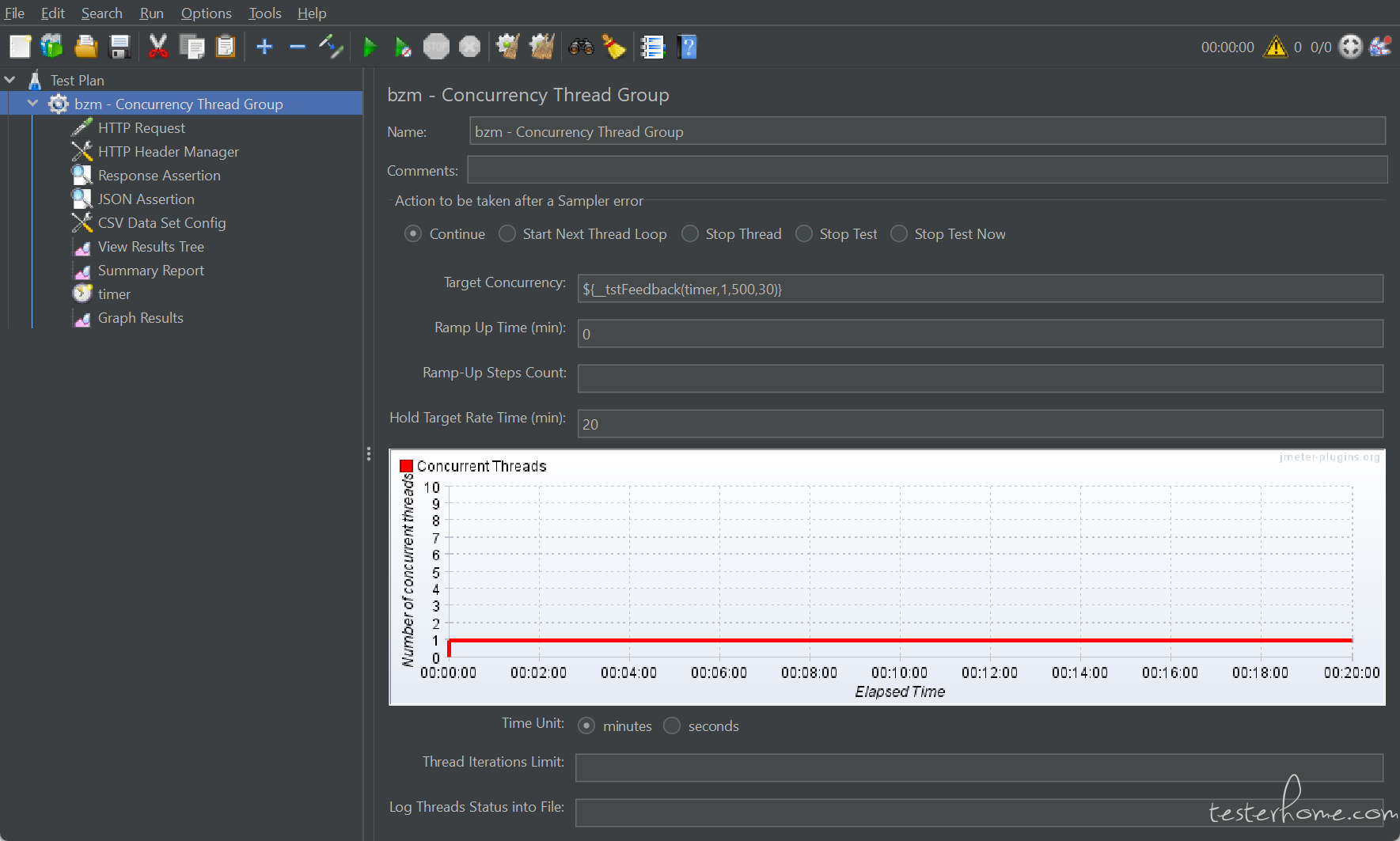Open the Templates icon in toolbar
The image size is (1400, 841).
pyautogui.click(x=52, y=47)
